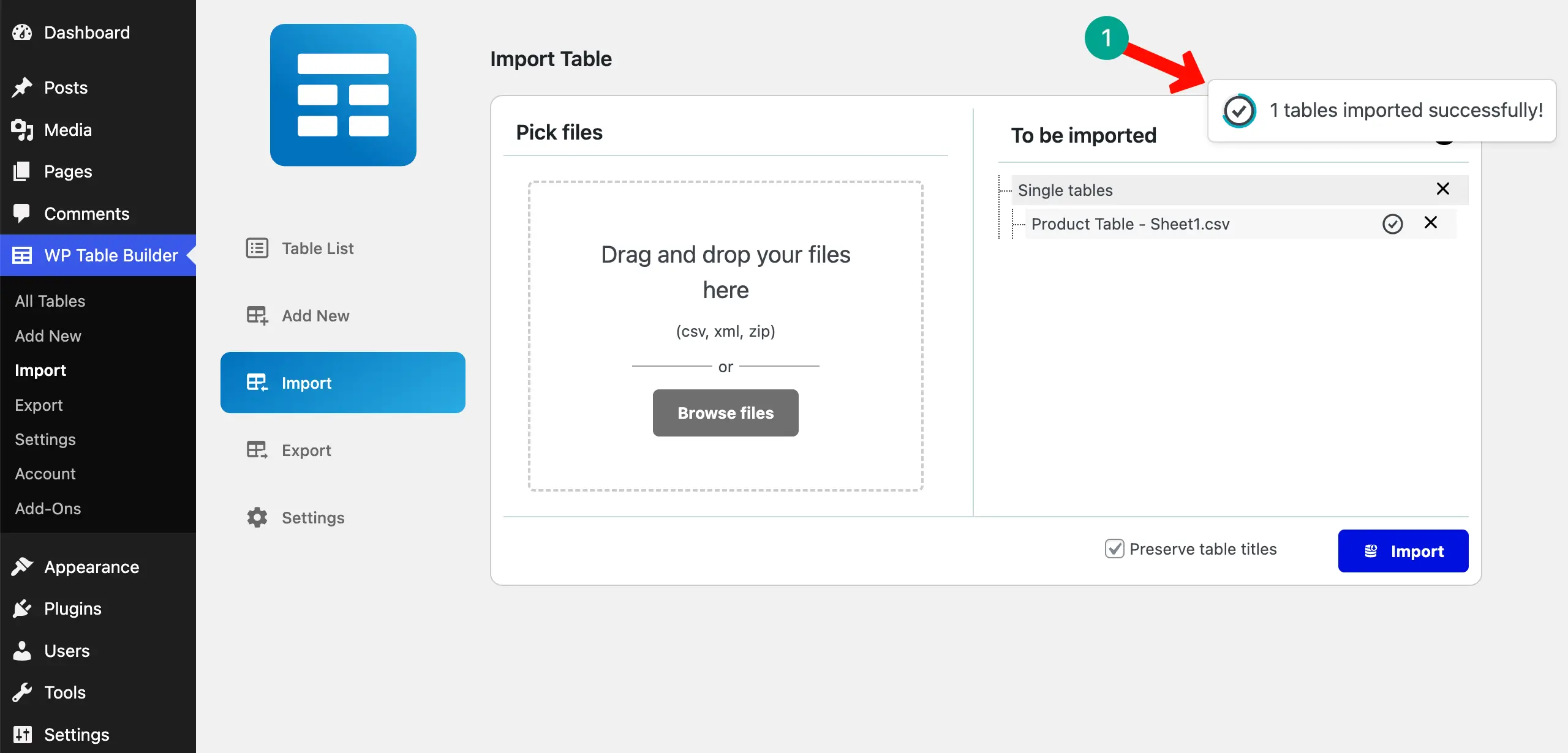Click the blue Import button
Image resolution: width=1568 pixels, height=753 pixels.
pos(1403,551)
